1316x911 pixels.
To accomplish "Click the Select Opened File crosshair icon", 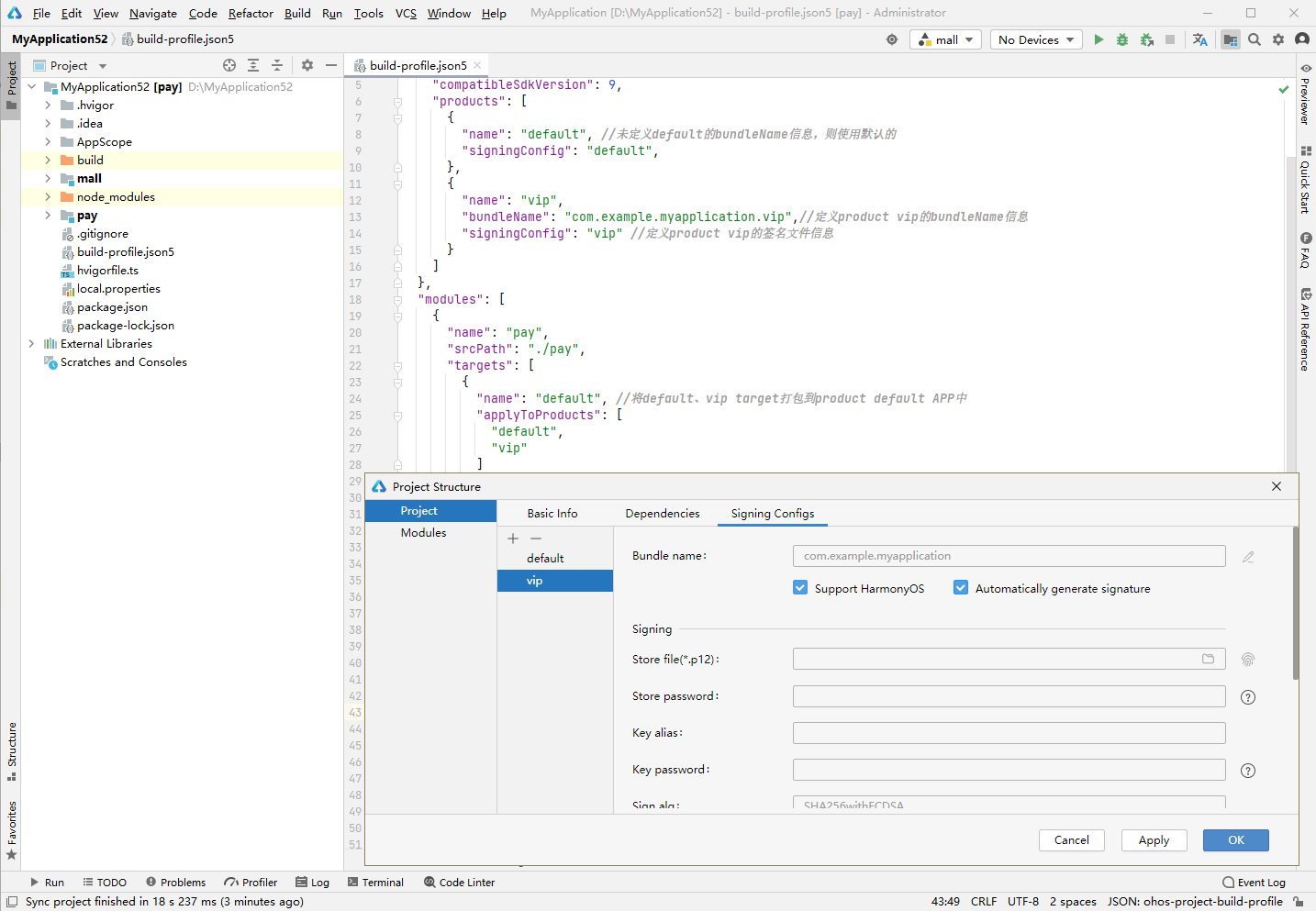I will [x=229, y=65].
